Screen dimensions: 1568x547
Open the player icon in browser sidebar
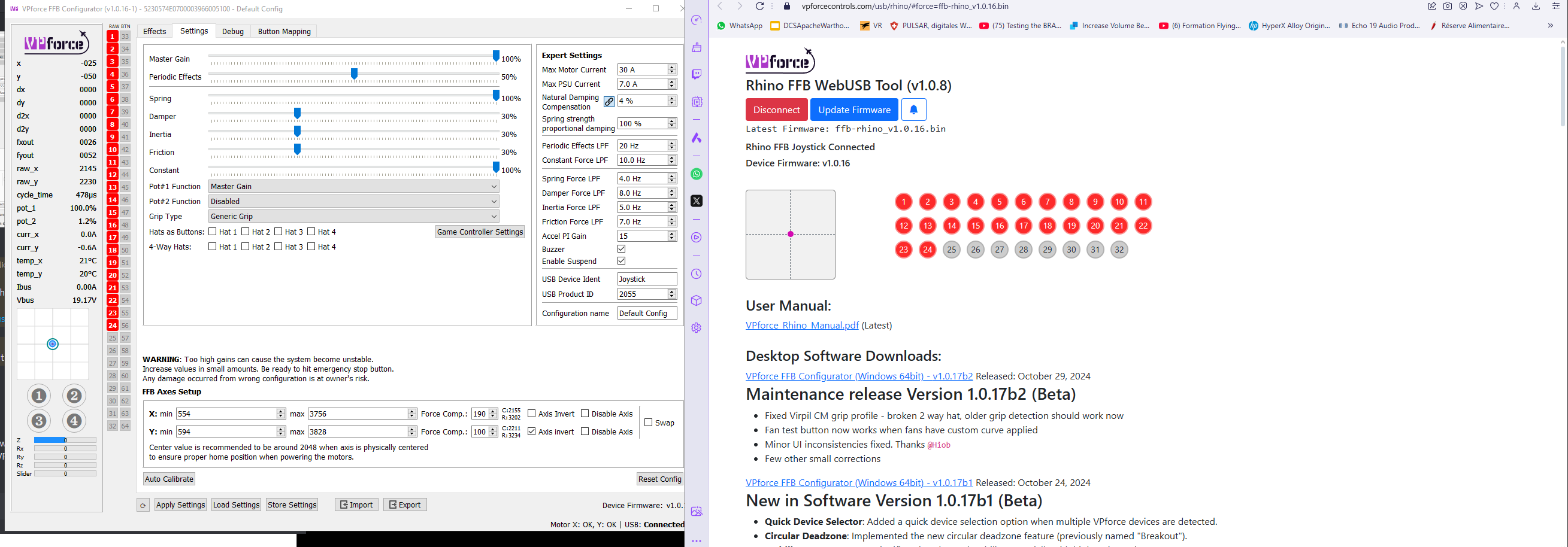pos(697,238)
